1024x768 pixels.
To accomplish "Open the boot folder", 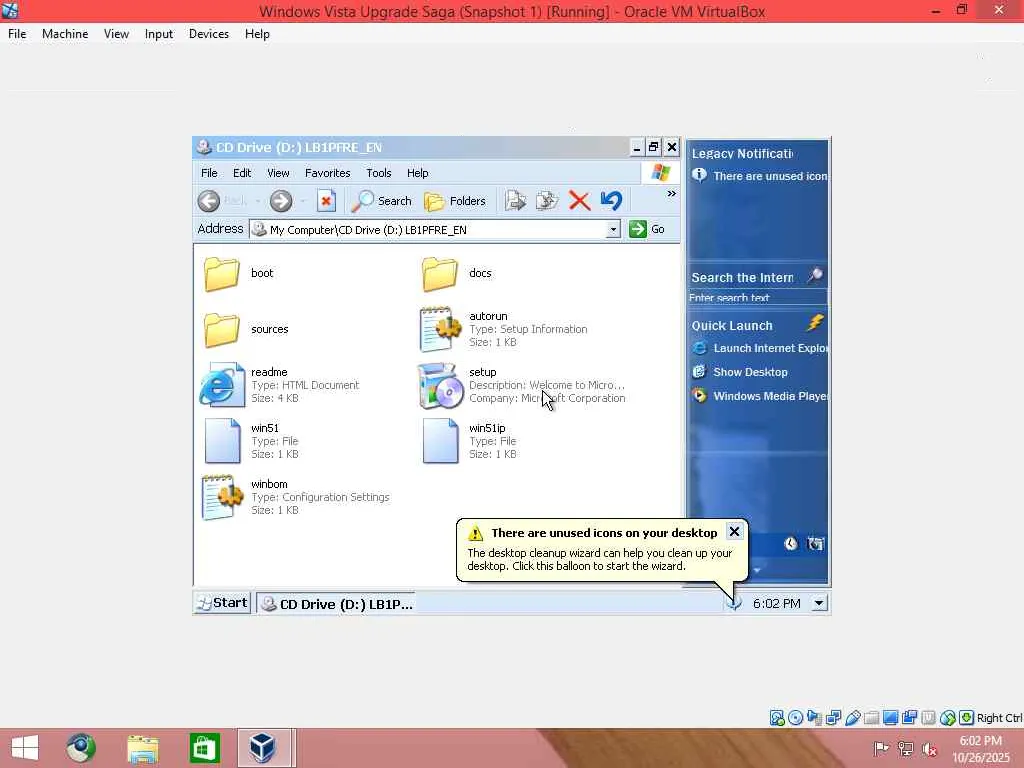I will click(221, 273).
